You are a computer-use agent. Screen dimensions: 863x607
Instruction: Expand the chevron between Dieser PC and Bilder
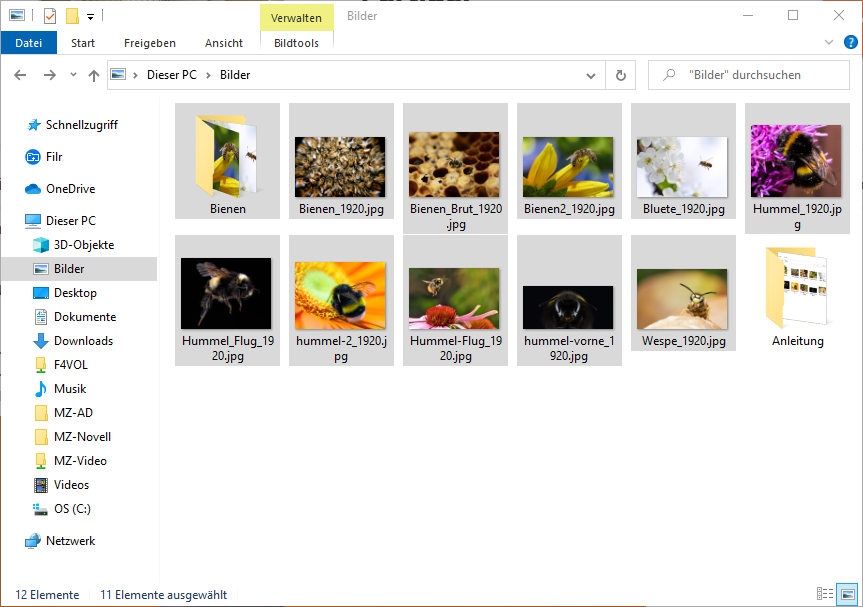click(208, 75)
